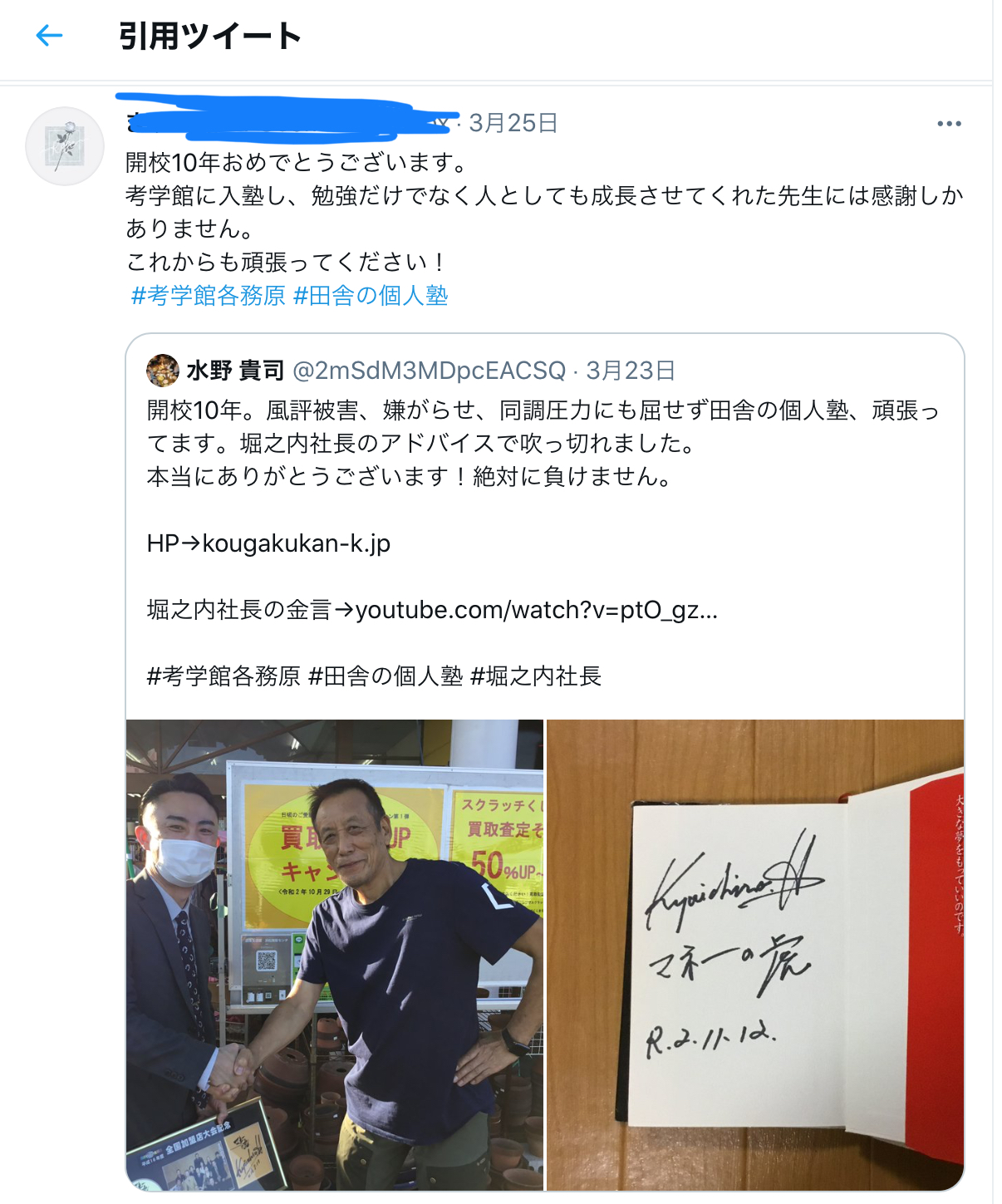Viewport: 1002px width, 1204px height.
Task: Open the quoted tweet body text
Action: (543, 444)
